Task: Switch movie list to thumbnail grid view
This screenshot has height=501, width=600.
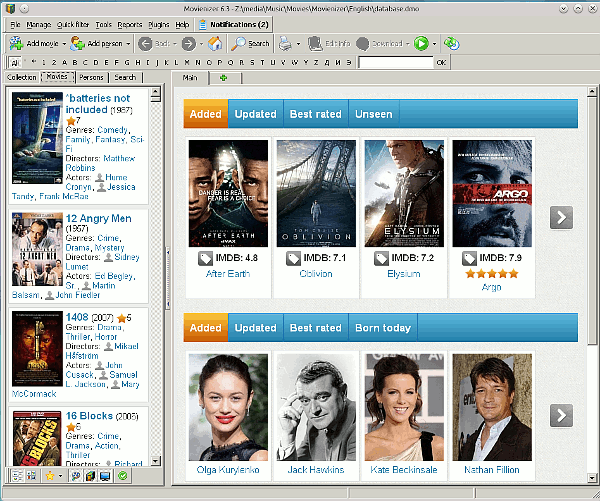Action: [31, 476]
